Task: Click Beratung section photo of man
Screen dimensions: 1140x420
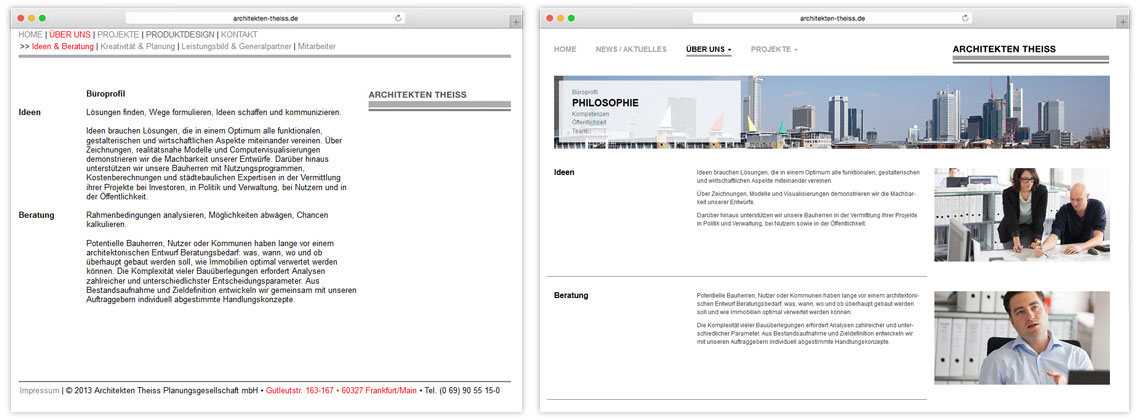Action: coord(1021,338)
